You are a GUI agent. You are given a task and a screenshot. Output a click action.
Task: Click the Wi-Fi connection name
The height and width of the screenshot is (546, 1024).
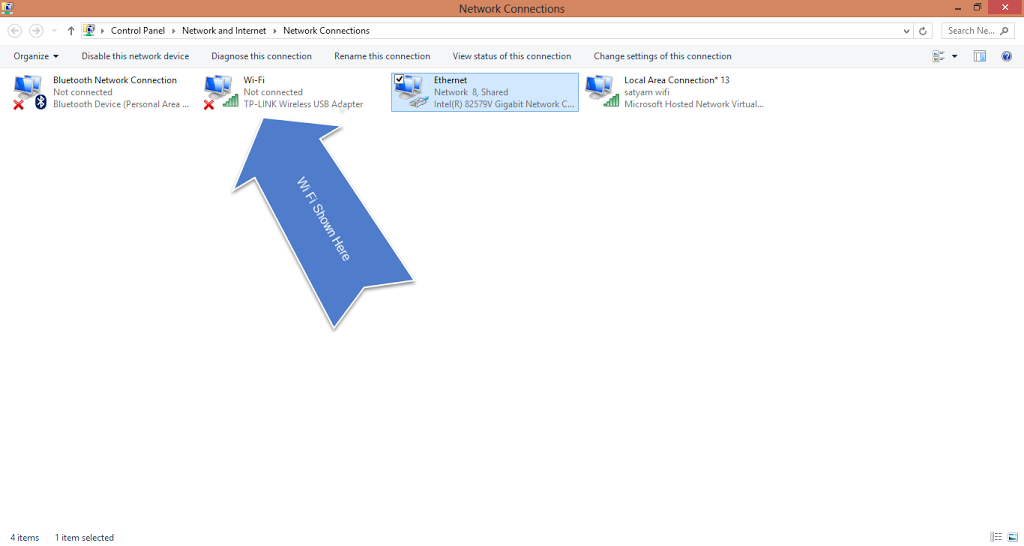click(254, 80)
